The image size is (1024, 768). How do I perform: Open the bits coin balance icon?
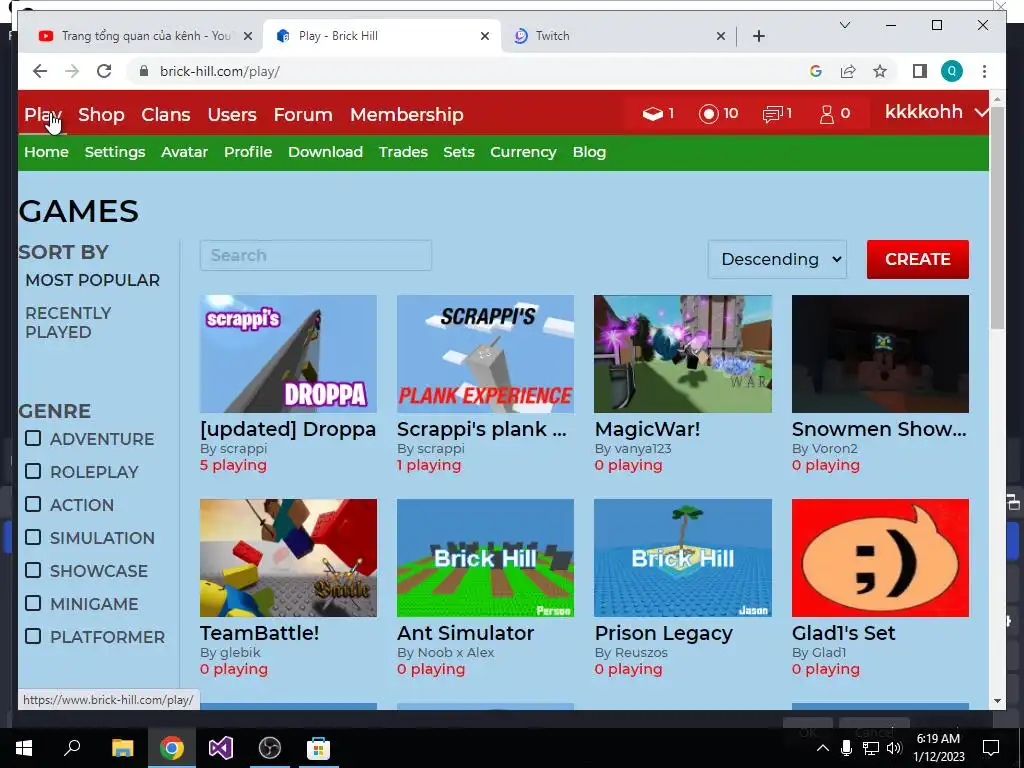click(709, 114)
